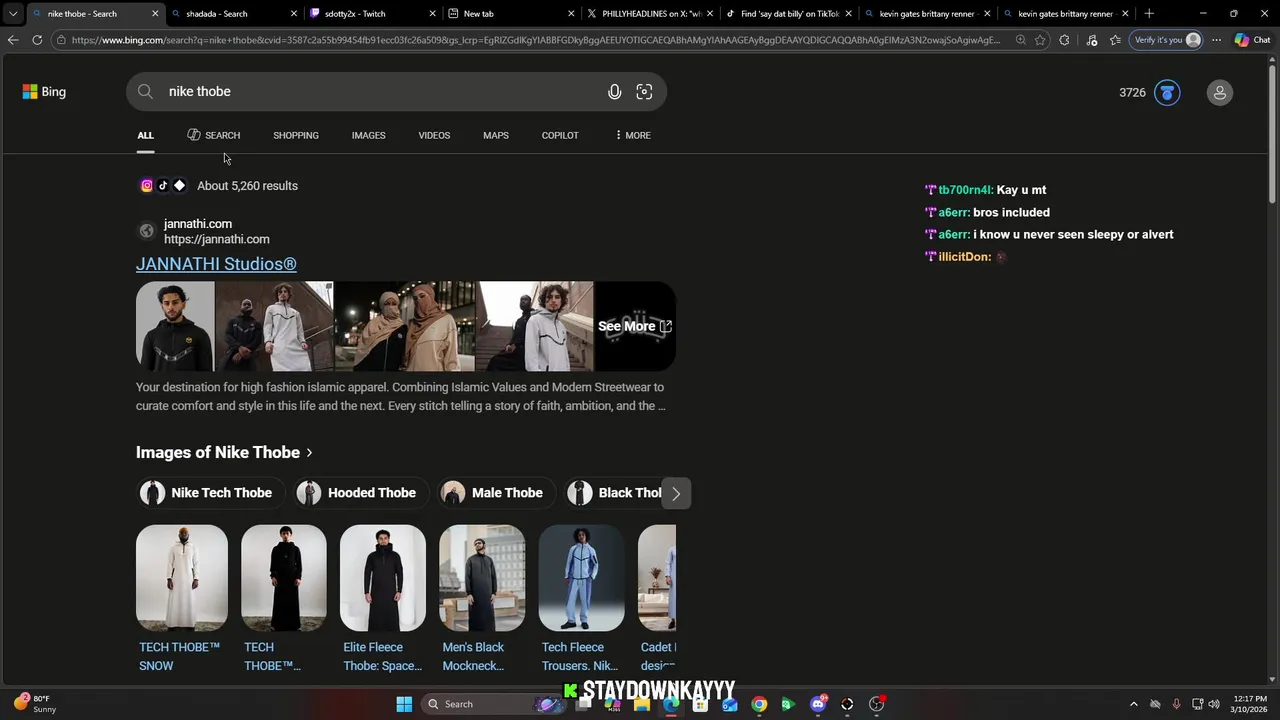Show hidden system tray icons
Image resolution: width=1280 pixels, height=720 pixels.
[x=1133, y=704]
